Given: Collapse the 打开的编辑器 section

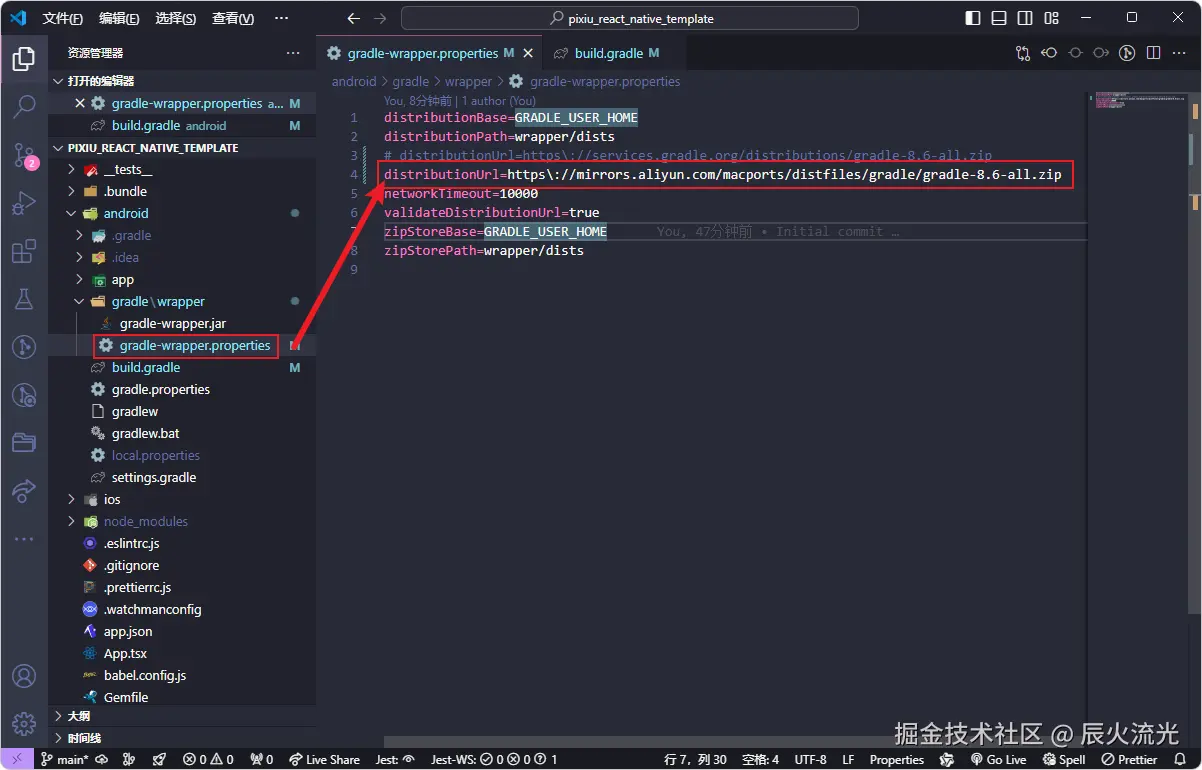Looking at the screenshot, I should click(x=182, y=81).
